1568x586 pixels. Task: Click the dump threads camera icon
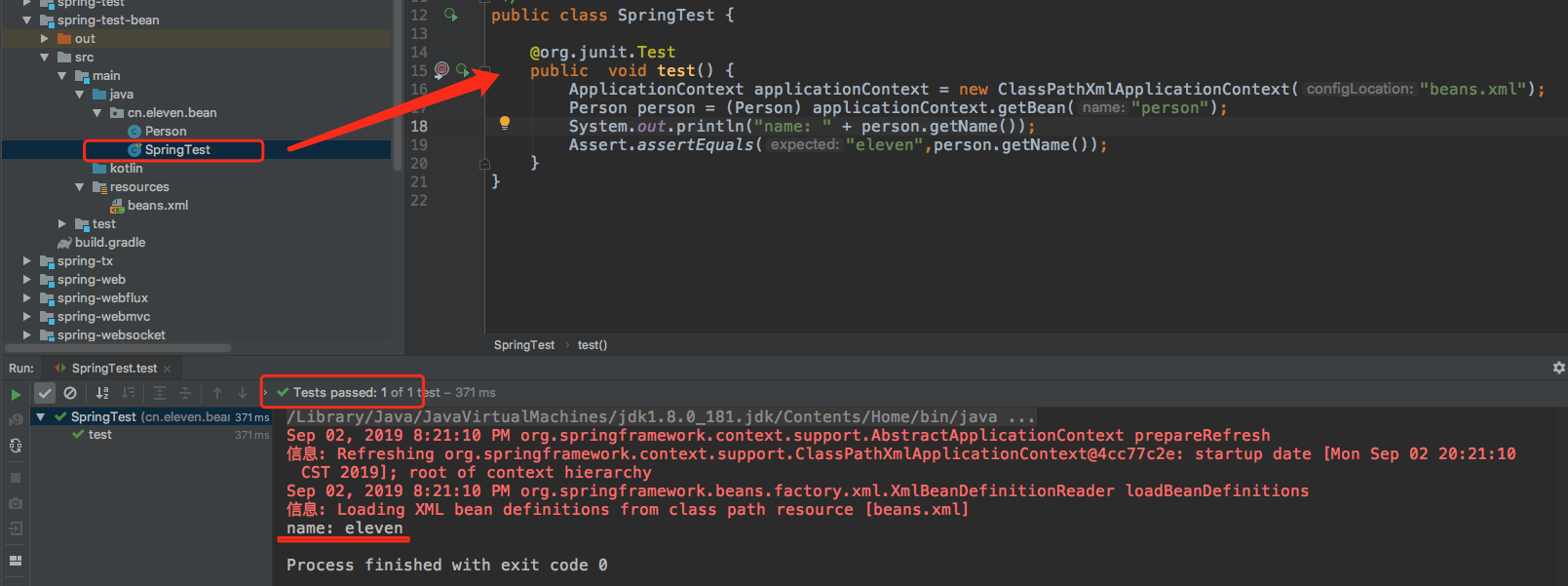[x=16, y=503]
